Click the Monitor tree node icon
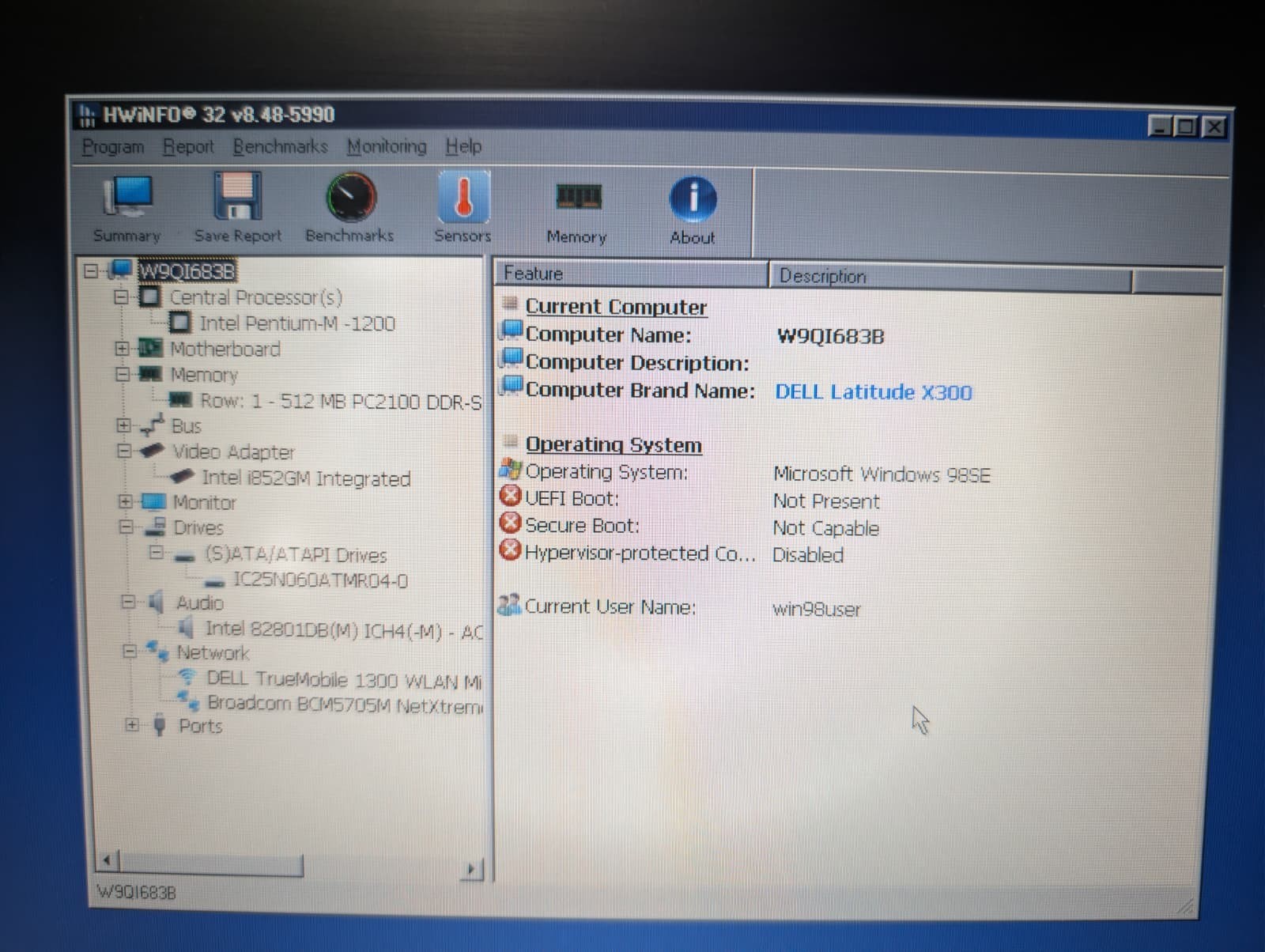1265x952 pixels. (x=153, y=502)
